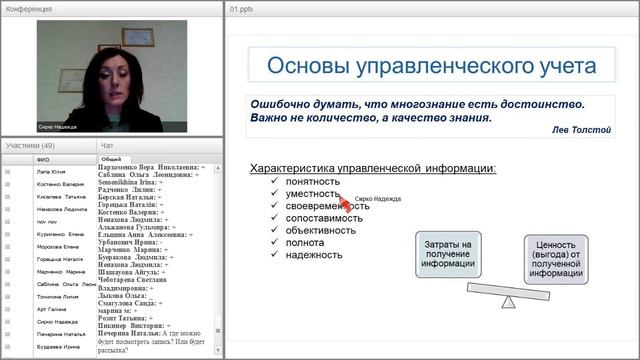Click the Сирко Надежда caption on the video
This screenshot has width=640, height=360.
click(x=57, y=127)
